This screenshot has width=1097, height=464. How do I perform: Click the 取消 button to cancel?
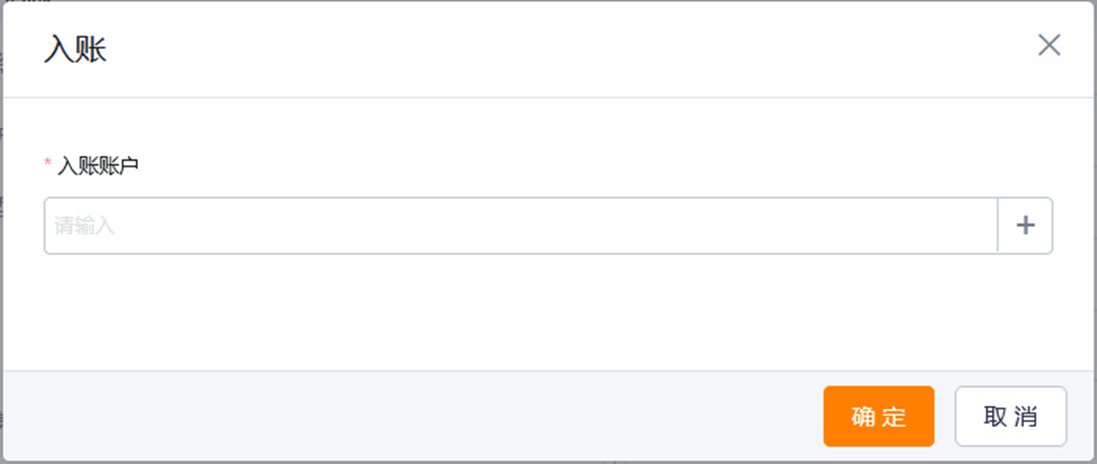coord(1010,416)
